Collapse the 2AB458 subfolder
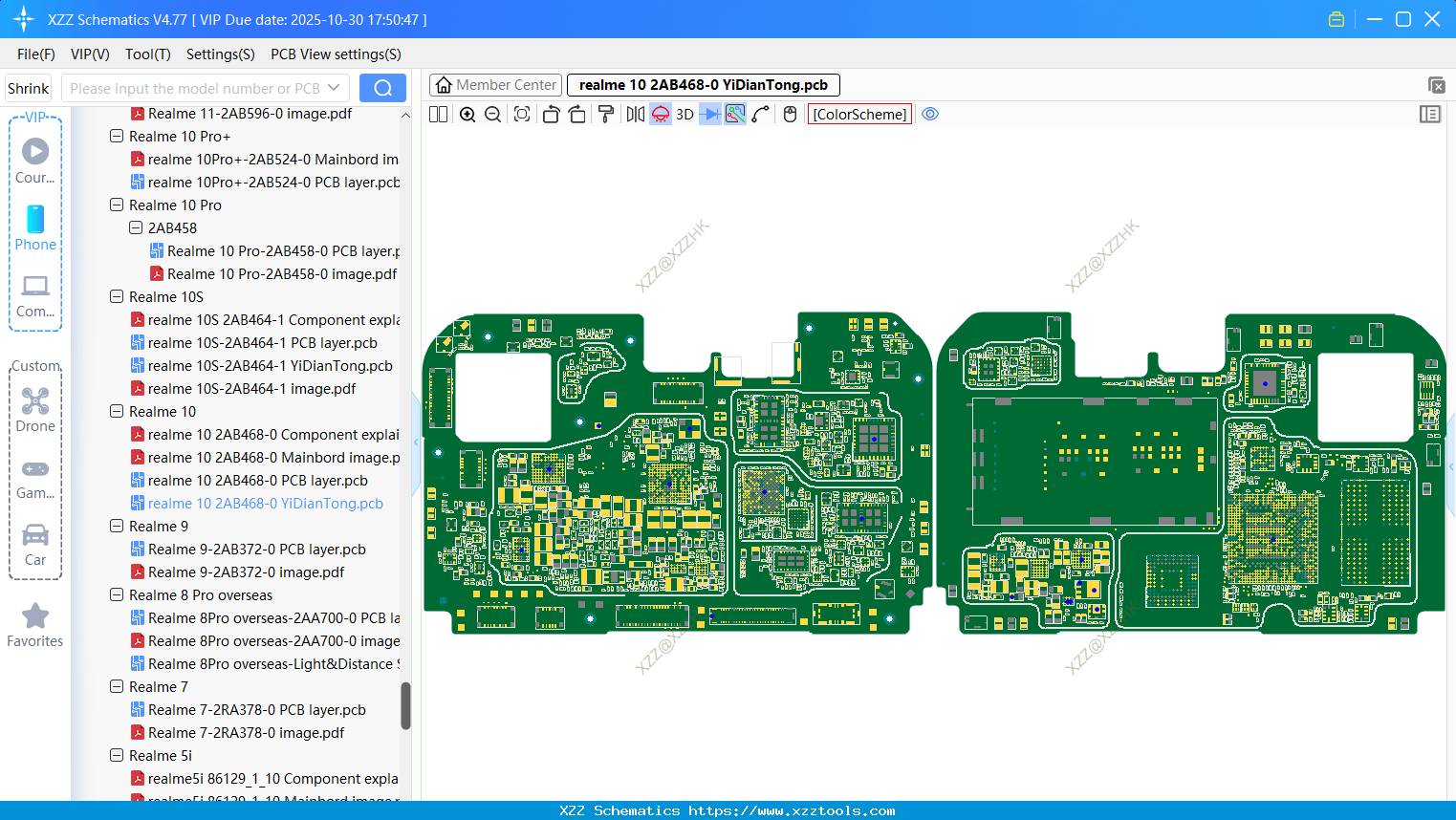This screenshot has width=1456, height=820. click(136, 228)
